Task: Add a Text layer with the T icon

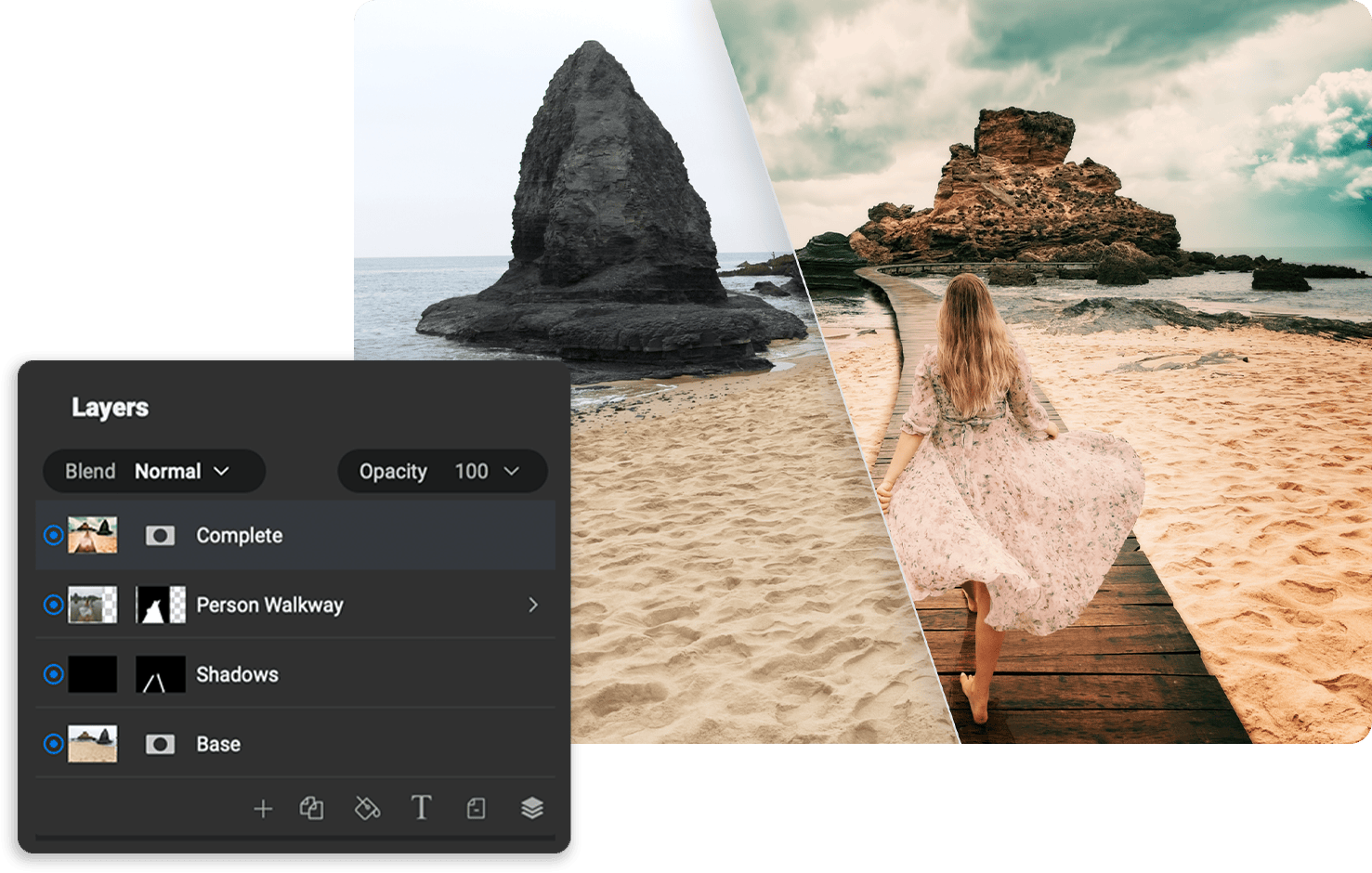Action: (422, 809)
